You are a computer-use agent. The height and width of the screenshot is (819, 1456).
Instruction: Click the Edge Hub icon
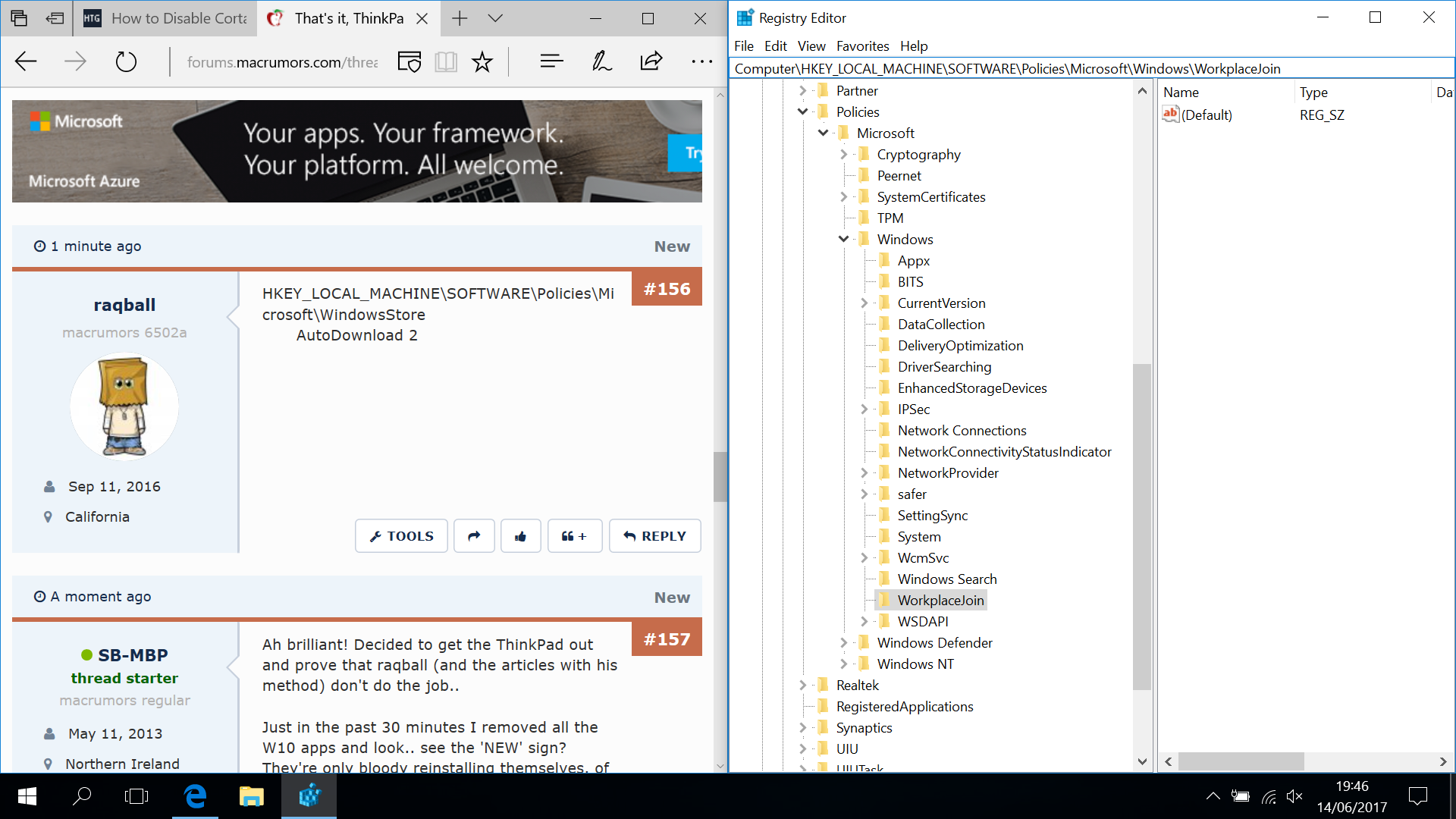point(551,61)
